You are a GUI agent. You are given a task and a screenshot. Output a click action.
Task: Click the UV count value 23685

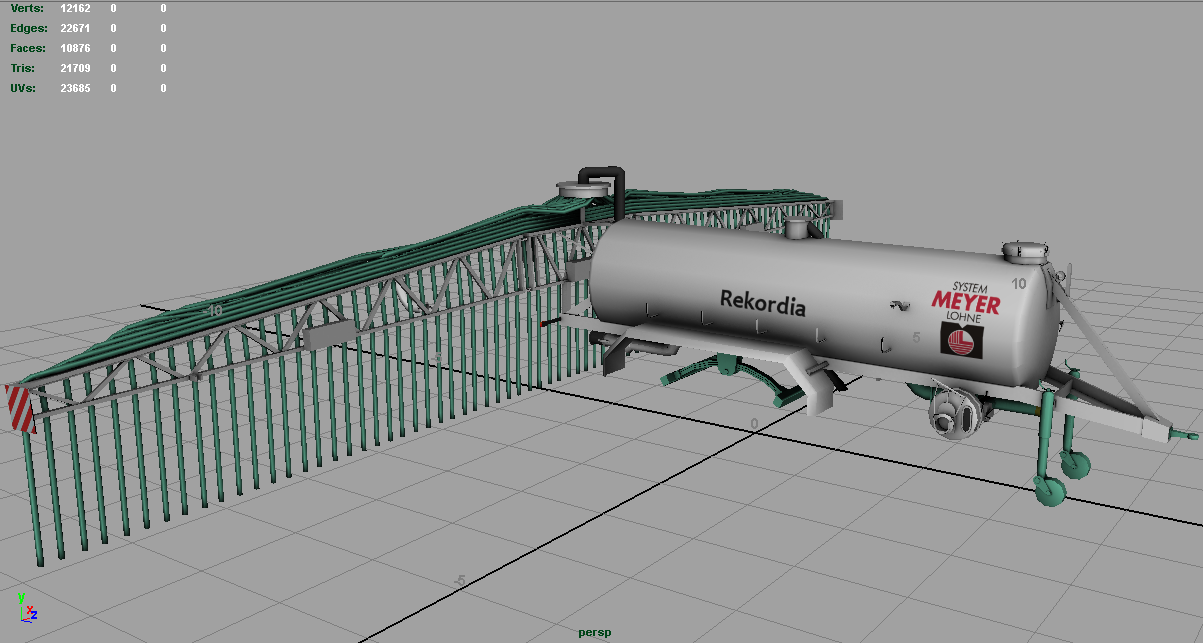click(x=75, y=88)
